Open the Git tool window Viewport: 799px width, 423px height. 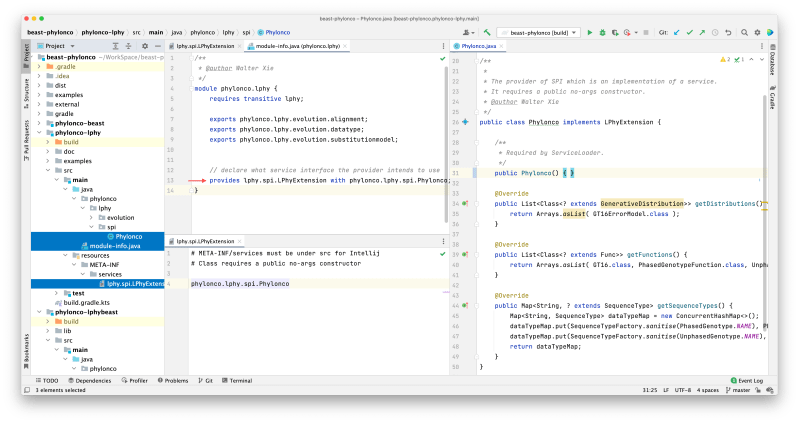click(x=206, y=380)
